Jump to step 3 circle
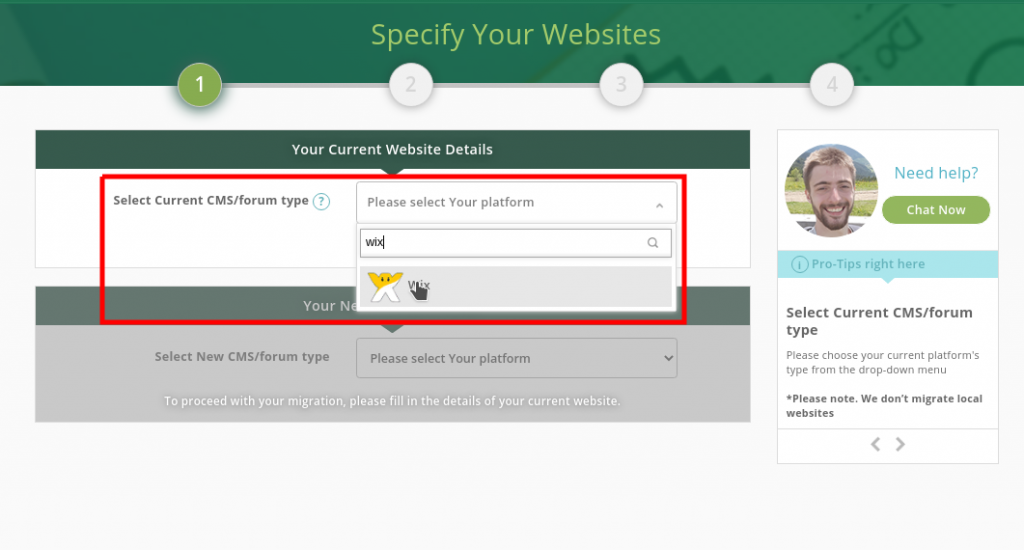Viewport: 1024px width, 550px height. pos(621,86)
